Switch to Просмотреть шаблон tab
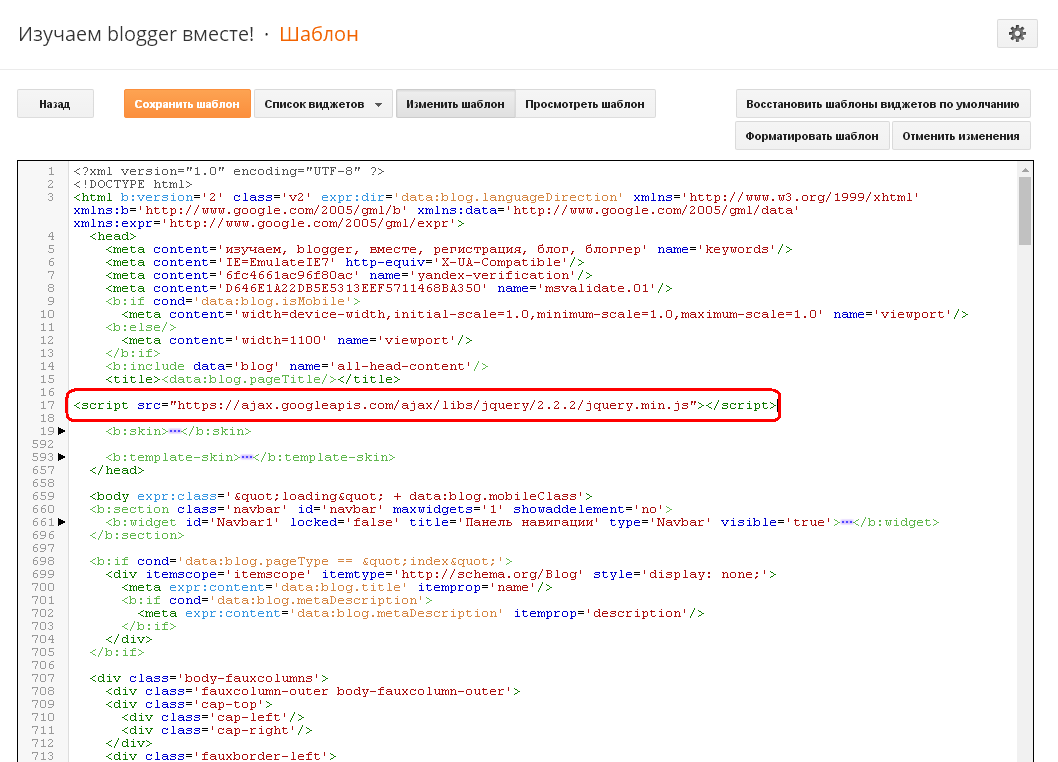 point(585,104)
